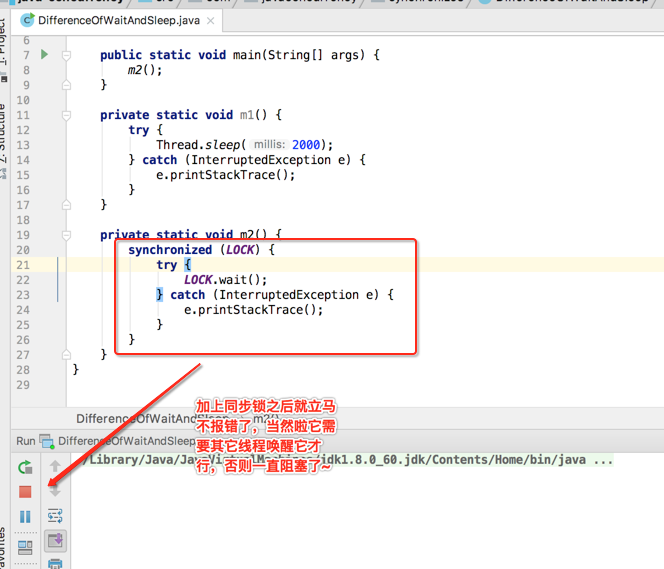
Task: Restore the Run panel layout
Action: click(25, 548)
